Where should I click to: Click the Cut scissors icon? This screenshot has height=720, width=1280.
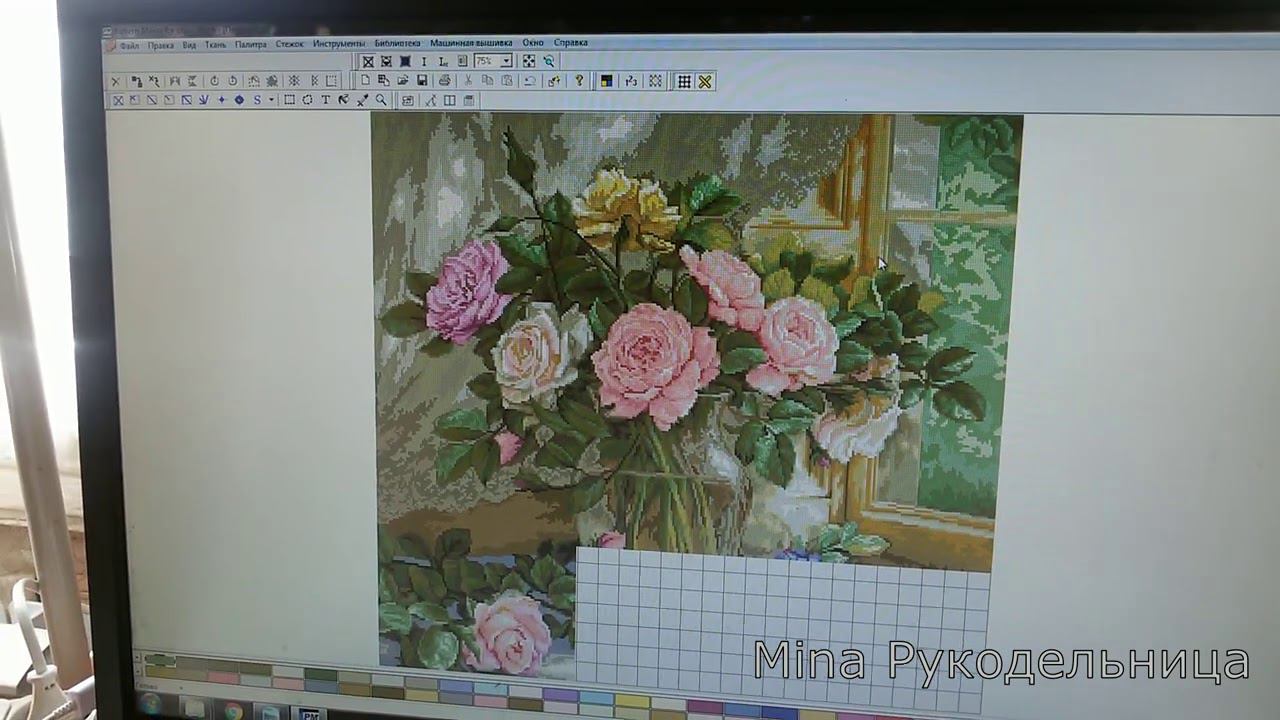tap(467, 80)
